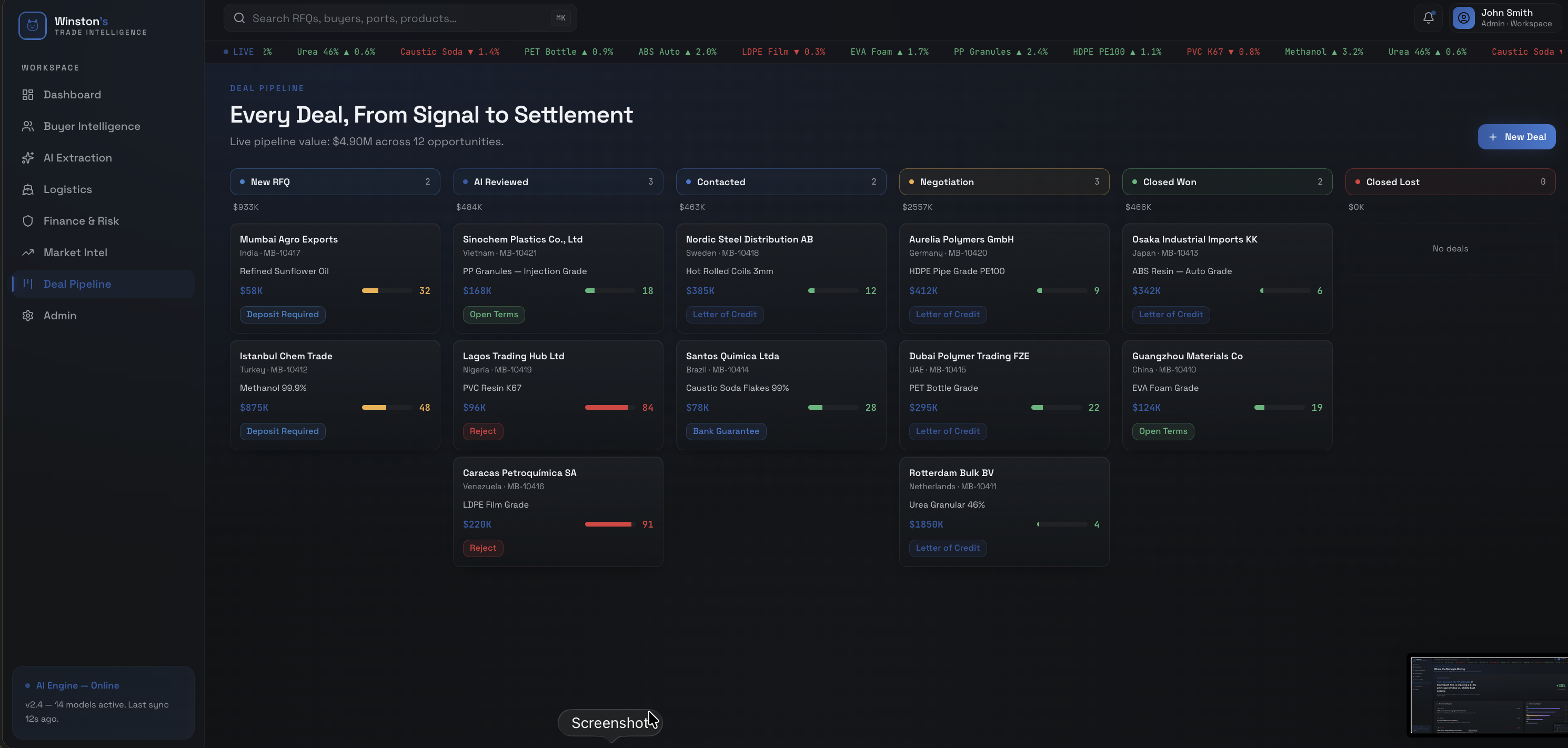Click the AI Extraction sparkle icon
This screenshot has width=1568, height=748.
coord(27,158)
